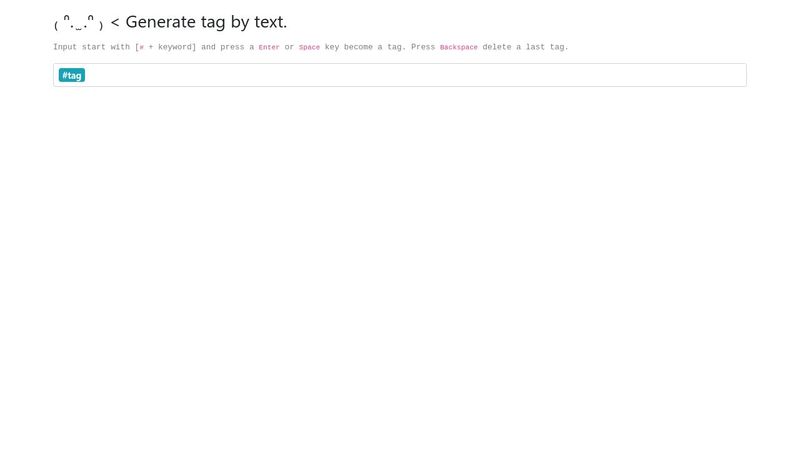The height and width of the screenshot is (450, 800).
Task: Click the "<" symbol in the heading
Action: point(115,22)
